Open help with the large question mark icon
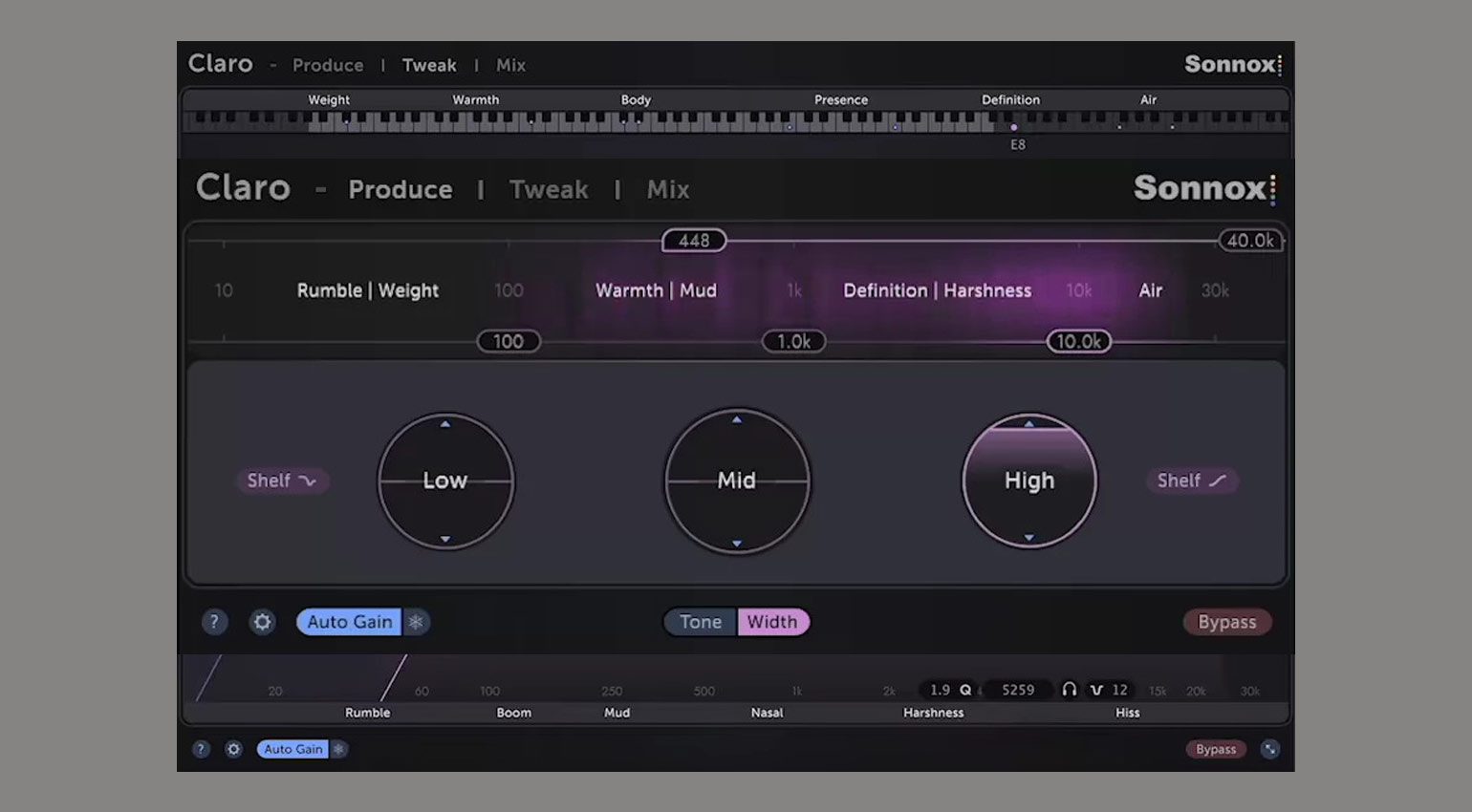 [x=214, y=622]
